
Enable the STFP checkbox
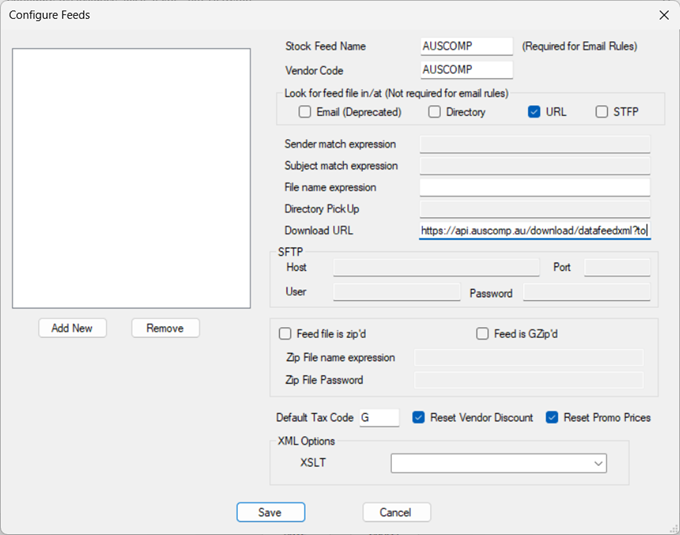[x=602, y=112]
